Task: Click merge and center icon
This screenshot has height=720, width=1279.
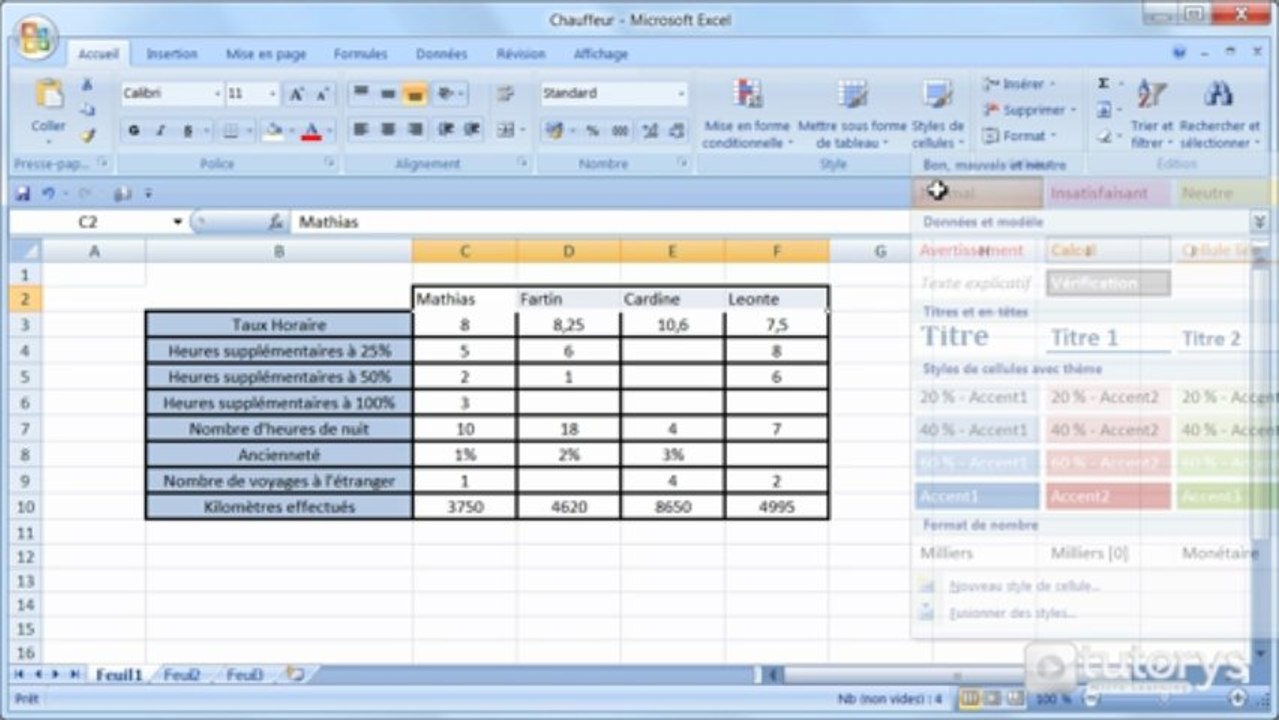Action: pos(506,130)
